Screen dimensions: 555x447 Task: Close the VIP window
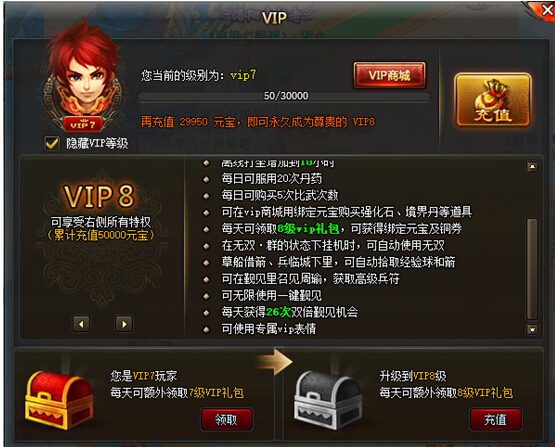547,10
